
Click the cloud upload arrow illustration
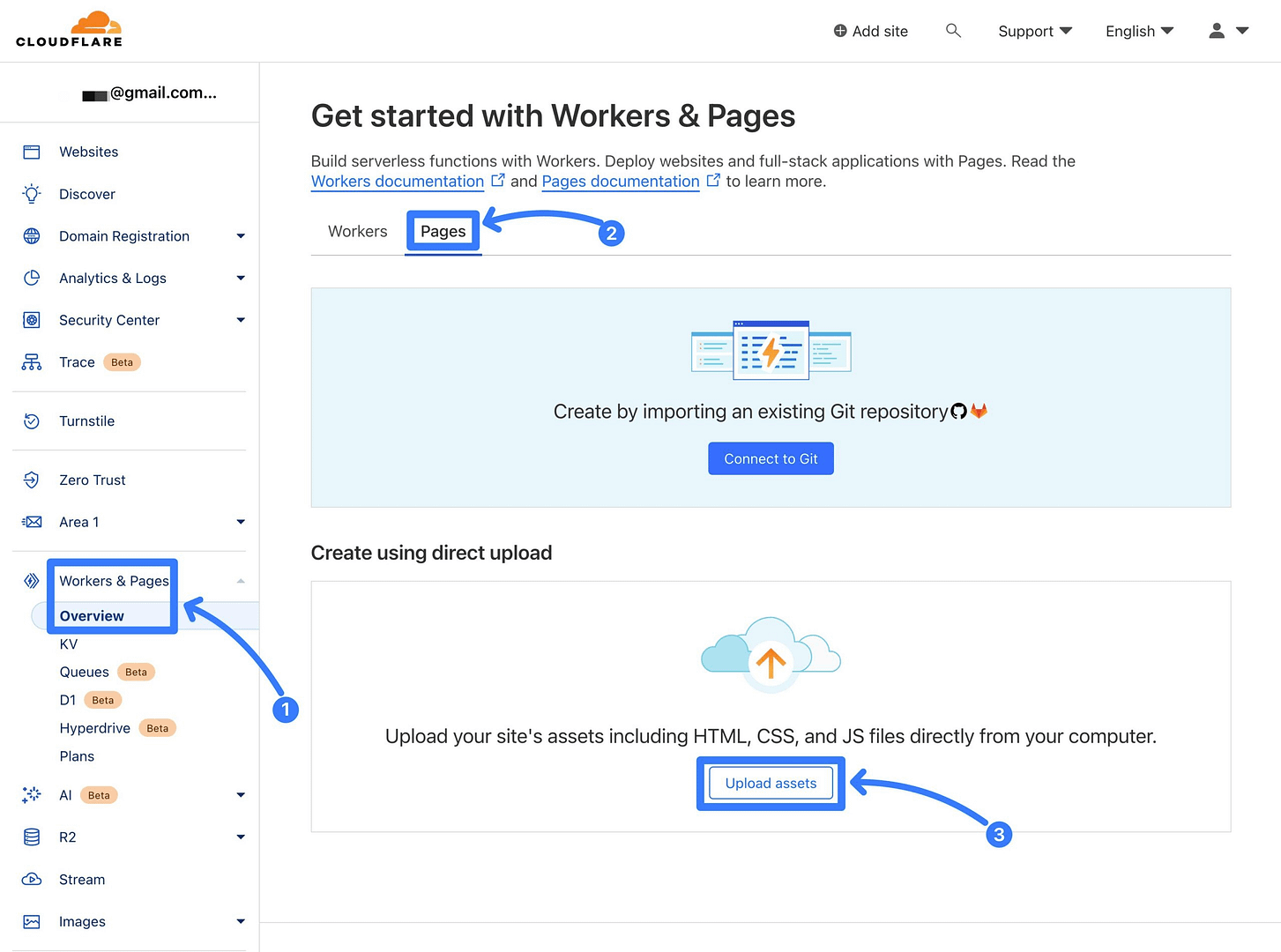pos(771,653)
